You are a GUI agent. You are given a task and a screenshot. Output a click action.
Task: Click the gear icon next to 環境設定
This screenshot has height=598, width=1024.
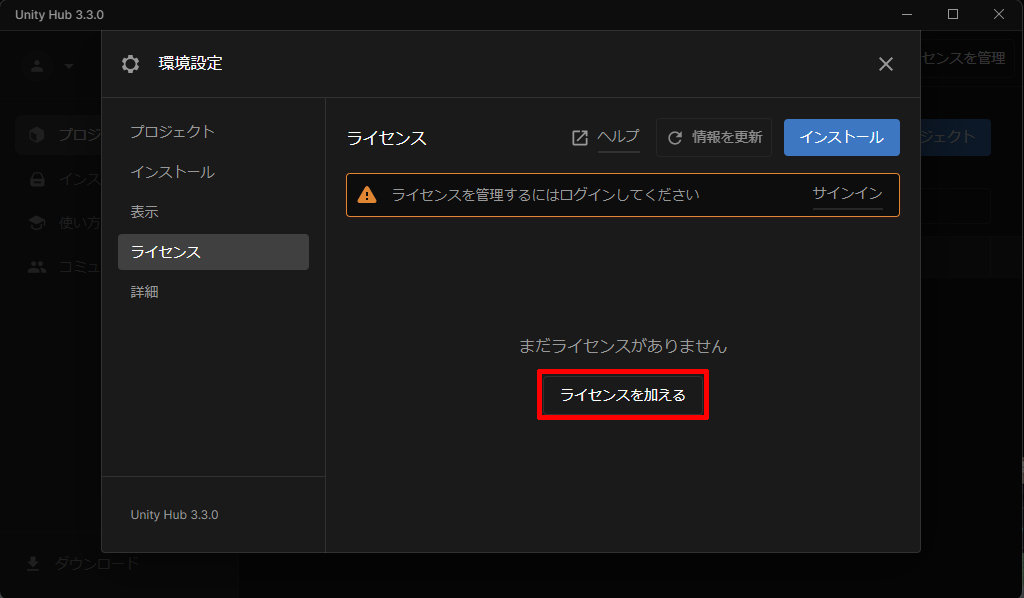click(131, 64)
